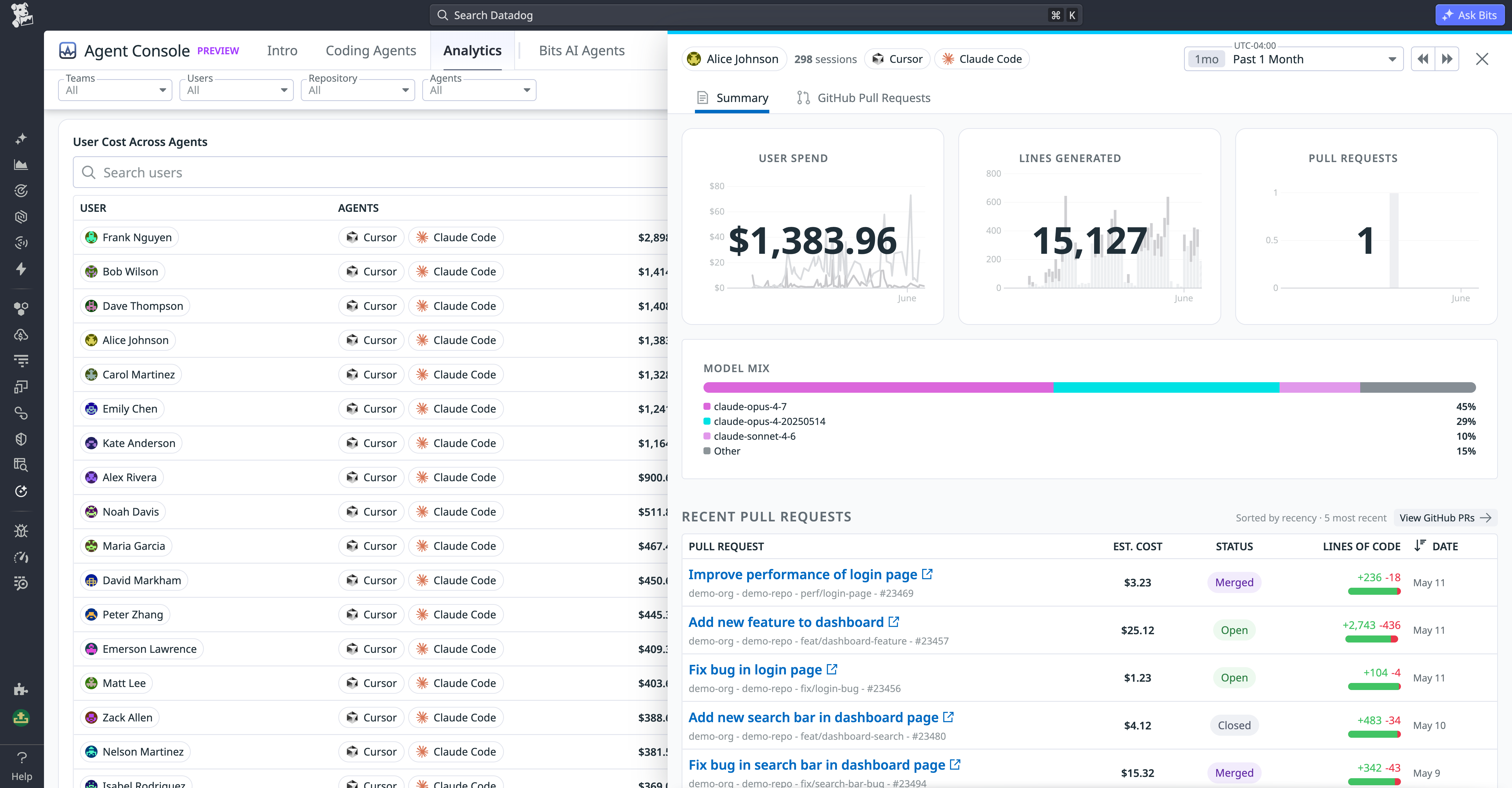Click the Agent Console logo icon
The width and height of the screenshot is (1512, 788).
pos(68,51)
